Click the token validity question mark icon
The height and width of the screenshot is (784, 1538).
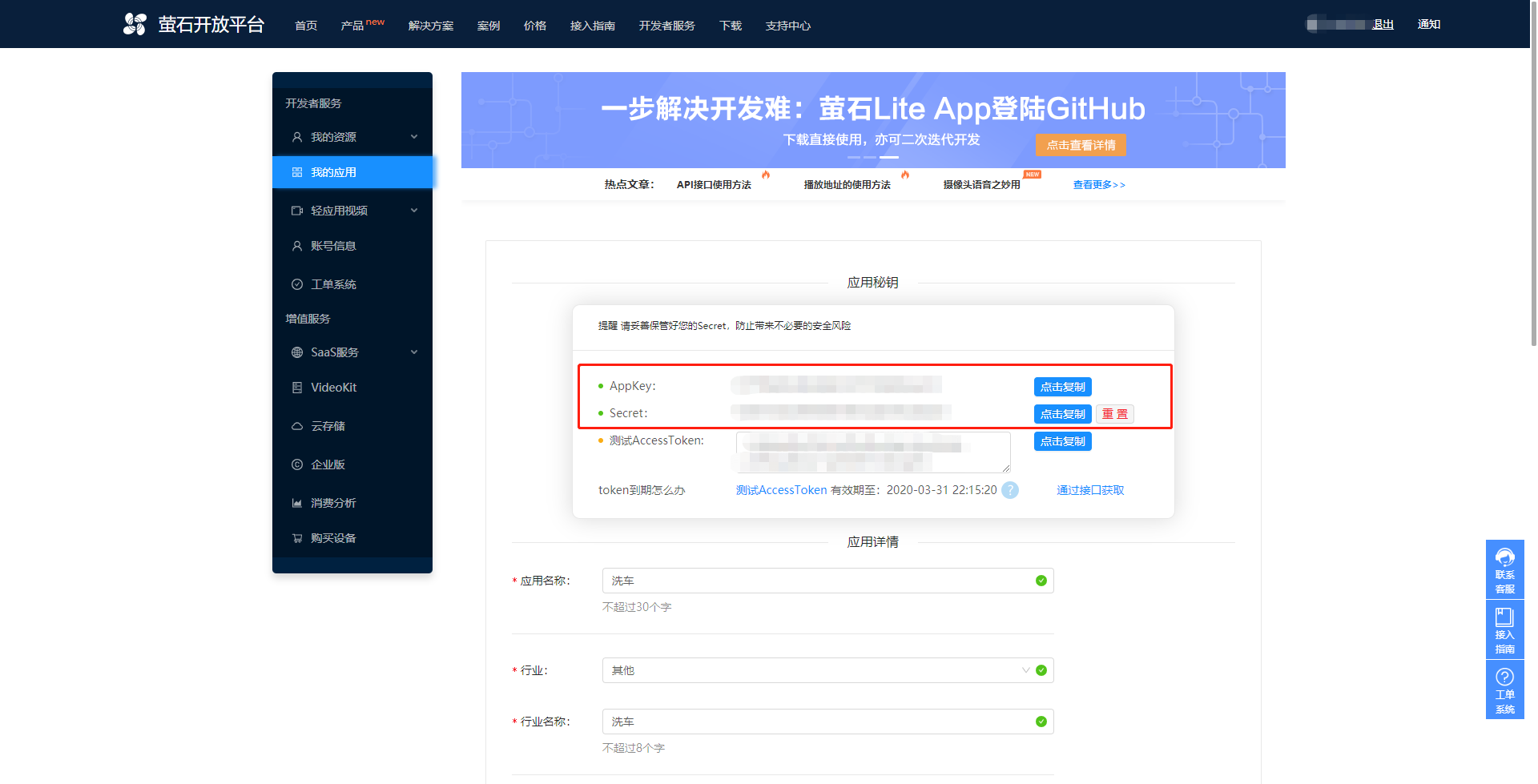[1010, 490]
